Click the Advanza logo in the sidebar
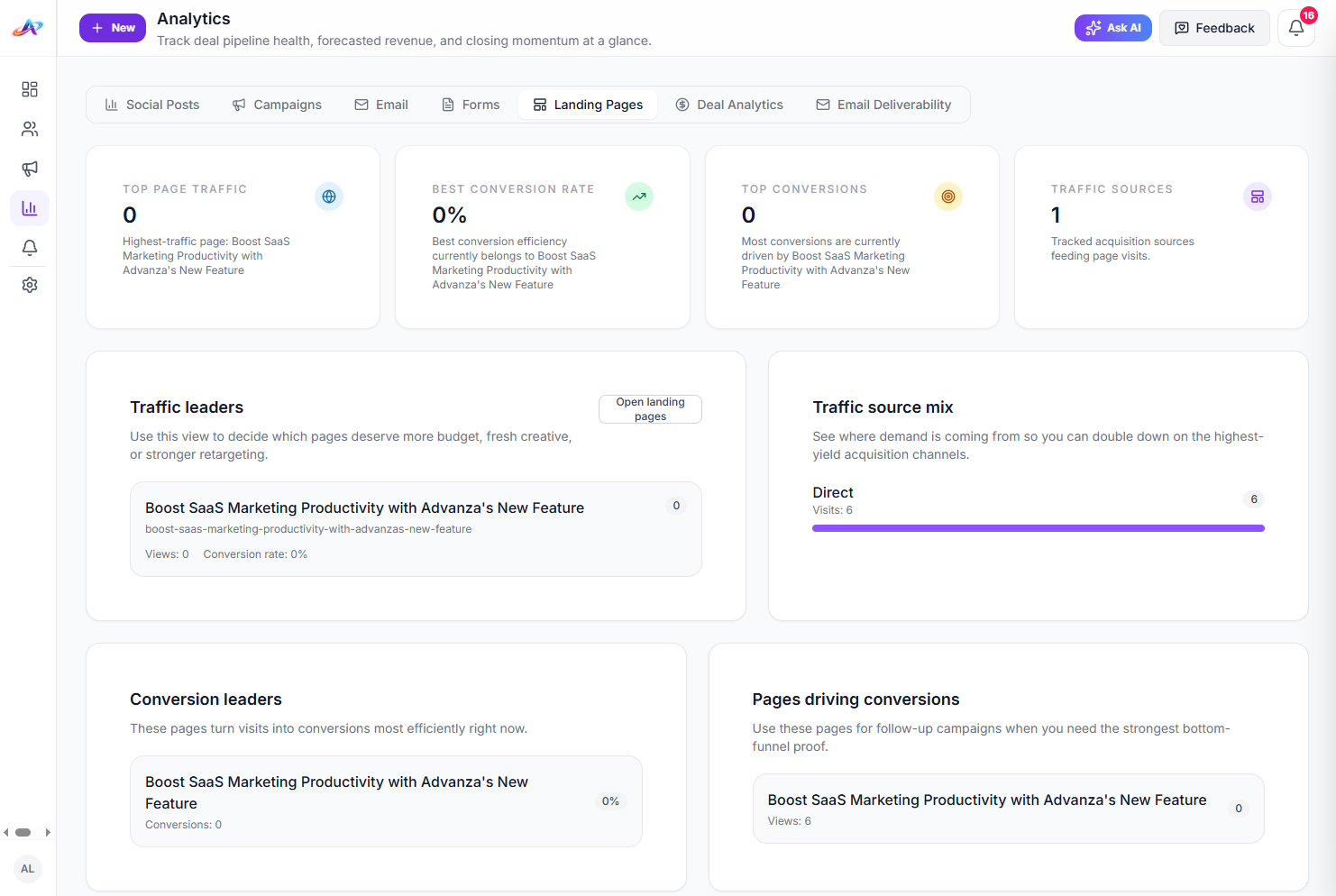Viewport: 1336px width, 896px height. coord(28,28)
